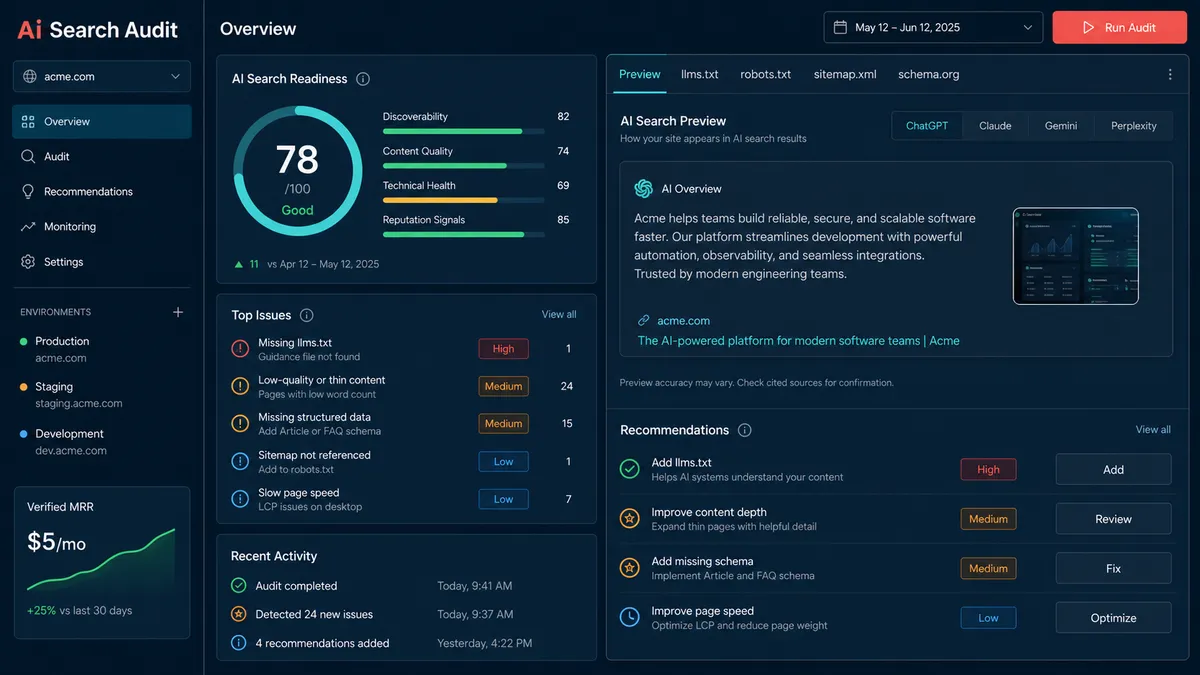The width and height of the screenshot is (1200, 675).
Task: Open the three-dot more options menu
Action: point(1170,74)
